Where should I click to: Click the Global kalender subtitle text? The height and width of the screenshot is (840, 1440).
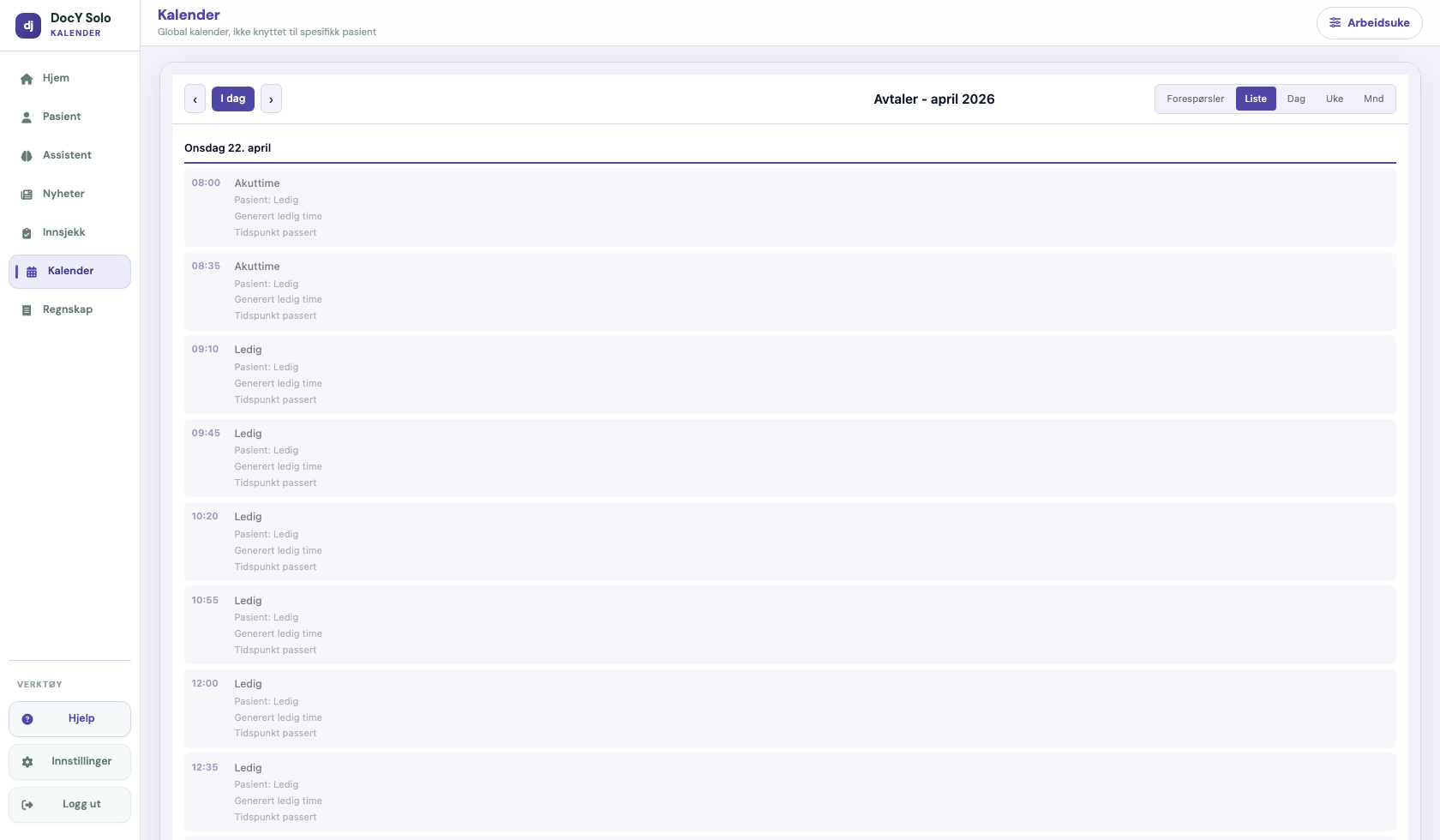point(267,33)
